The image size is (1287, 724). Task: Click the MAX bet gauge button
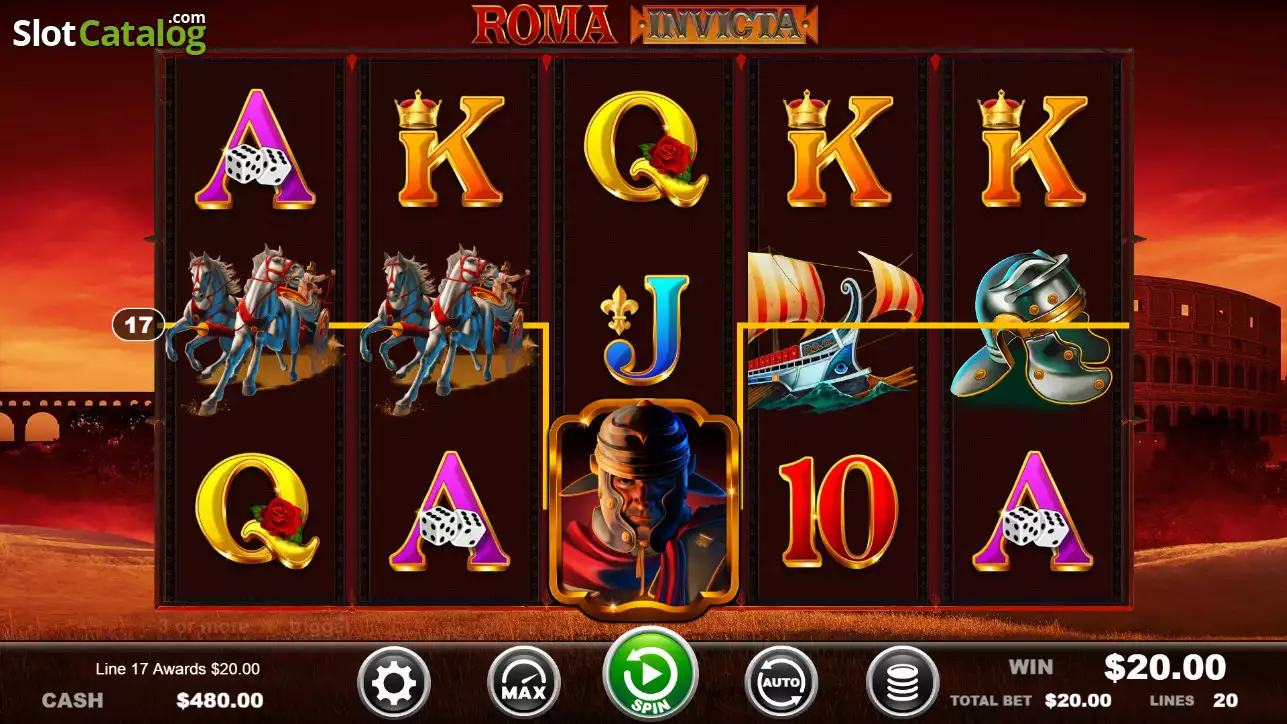pyautogui.click(x=523, y=684)
